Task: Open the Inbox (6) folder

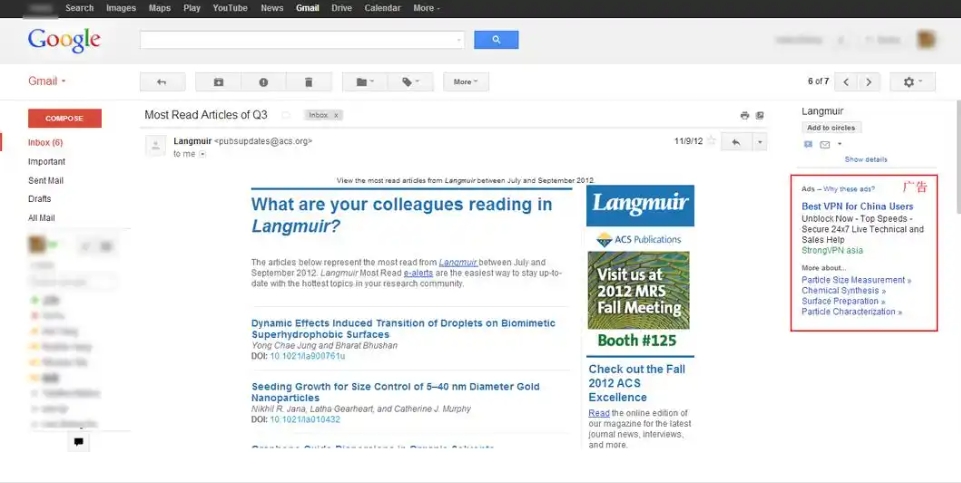Action: click(x=45, y=142)
